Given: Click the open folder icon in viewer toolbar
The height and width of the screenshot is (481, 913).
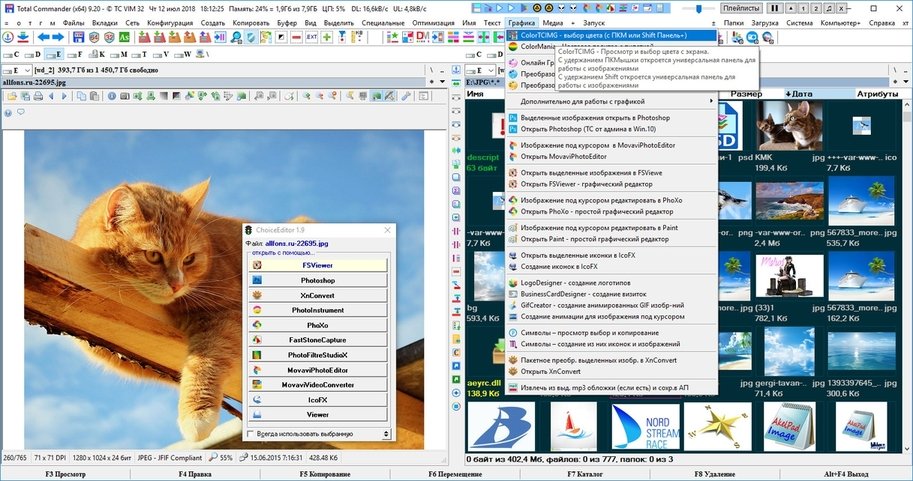Looking at the screenshot, I should [12, 96].
